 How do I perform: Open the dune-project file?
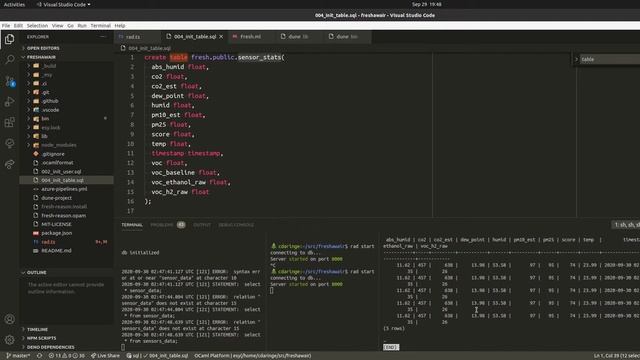(x=56, y=198)
